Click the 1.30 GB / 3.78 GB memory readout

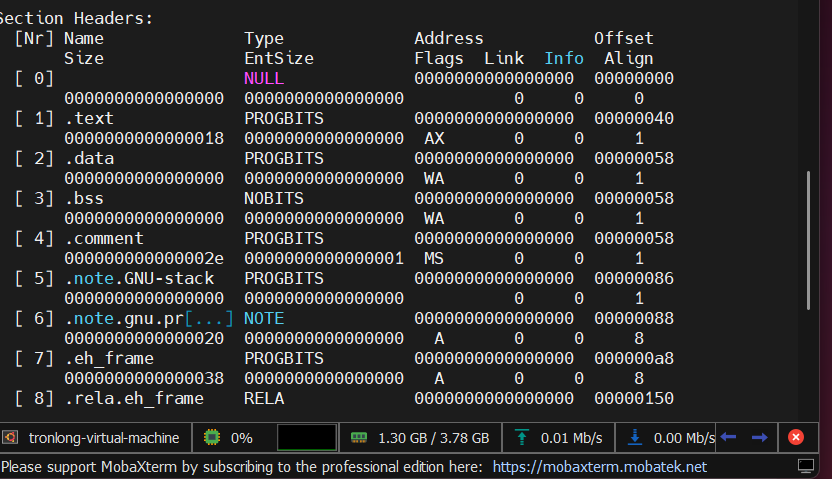434,438
